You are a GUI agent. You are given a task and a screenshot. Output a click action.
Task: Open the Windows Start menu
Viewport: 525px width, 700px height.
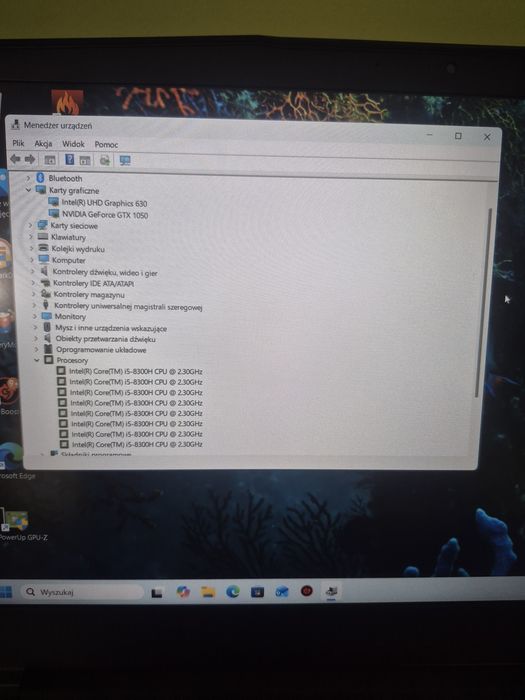click(x=6, y=592)
